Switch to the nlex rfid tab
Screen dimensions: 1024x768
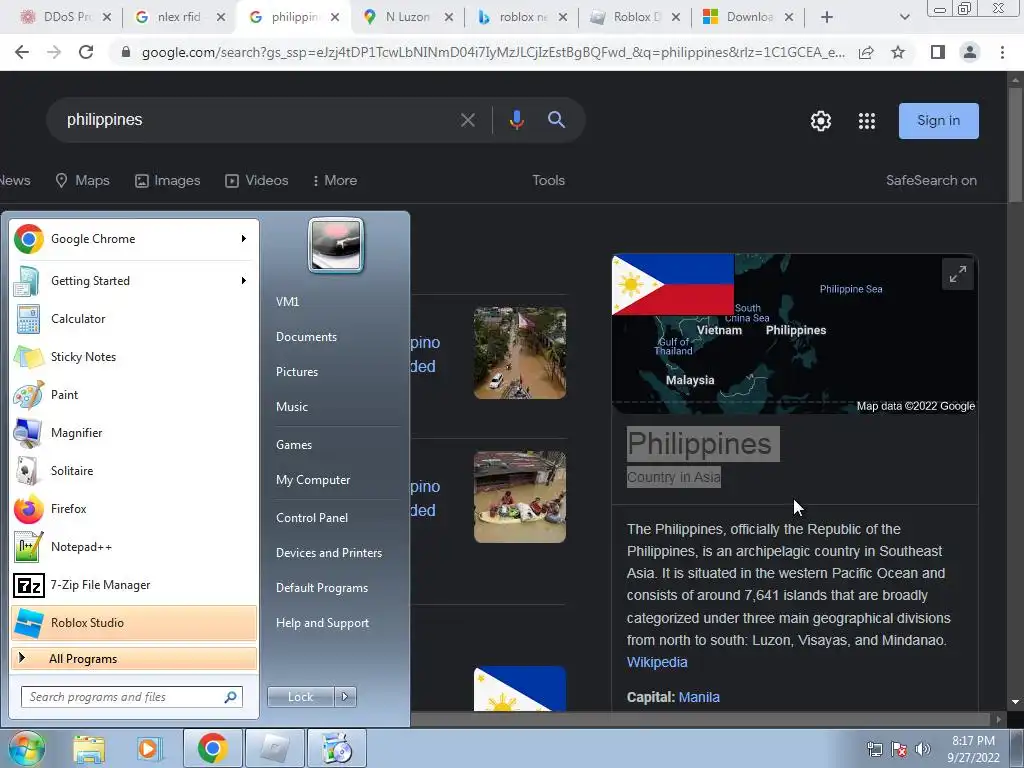179,17
